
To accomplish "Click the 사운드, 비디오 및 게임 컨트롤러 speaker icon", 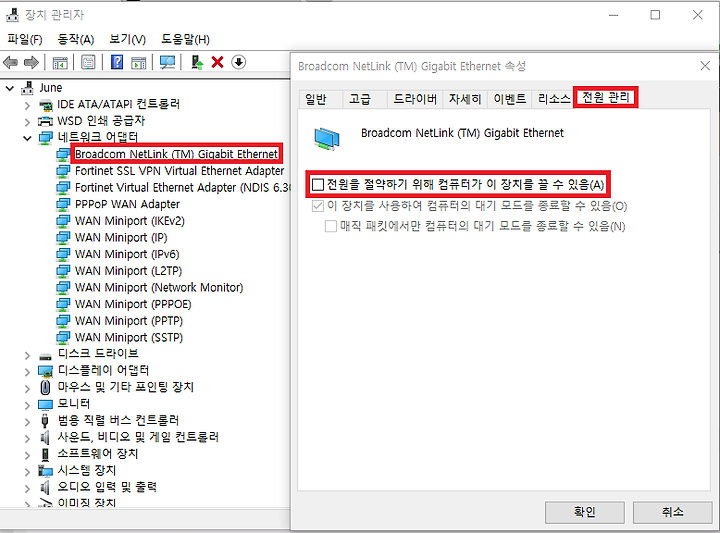I will click(45, 437).
